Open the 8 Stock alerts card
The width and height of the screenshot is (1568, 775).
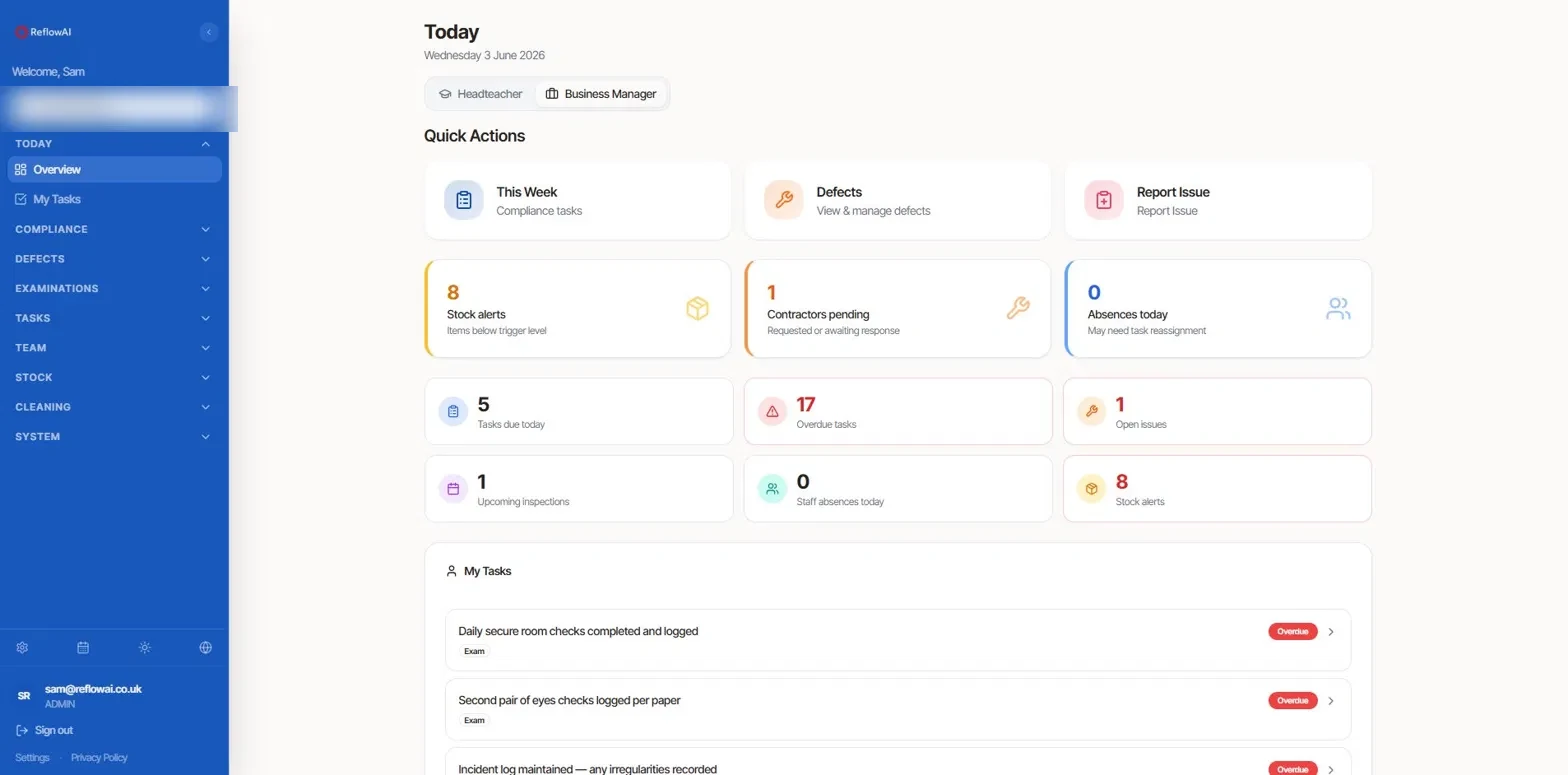click(x=577, y=309)
